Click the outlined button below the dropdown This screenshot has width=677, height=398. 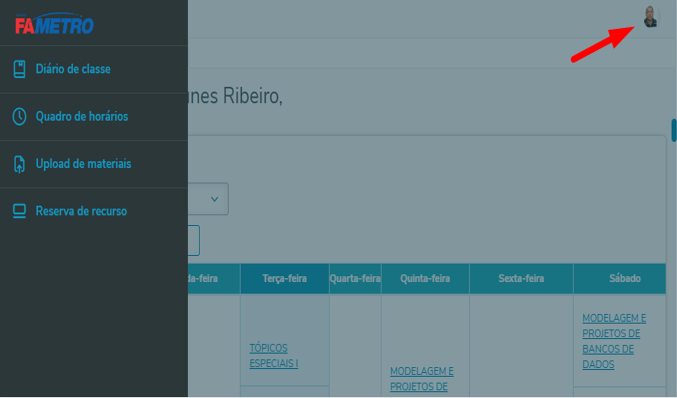[x=194, y=240]
